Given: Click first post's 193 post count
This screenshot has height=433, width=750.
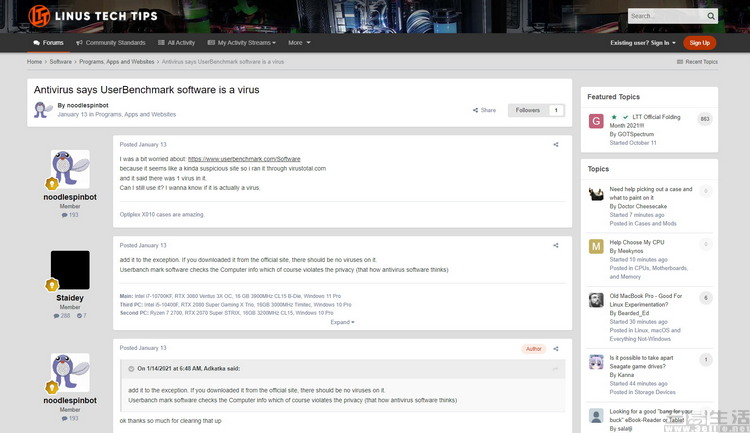Looking at the screenshot, I should [x=70, y=215].
